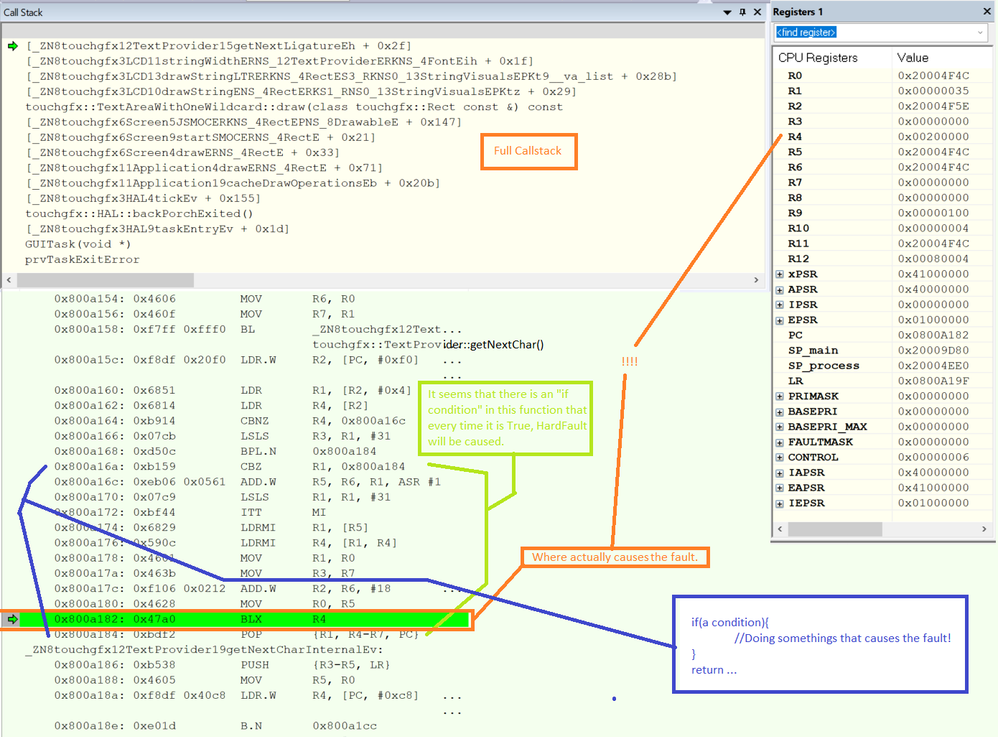
Task: Click the getNextCharInternalEv function label
Action: [204, 650]
